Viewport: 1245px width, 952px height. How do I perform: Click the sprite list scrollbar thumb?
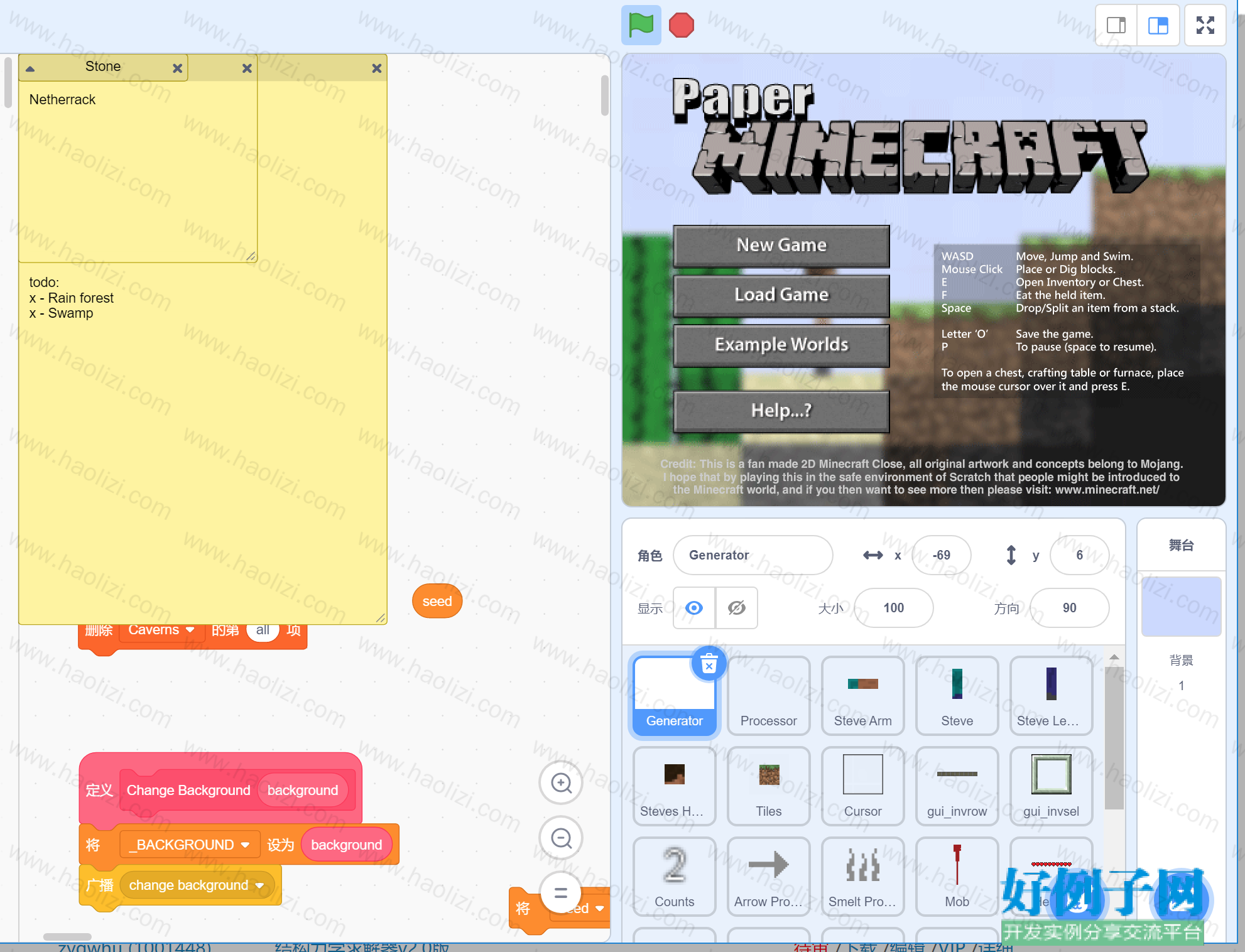point(1114,738)
